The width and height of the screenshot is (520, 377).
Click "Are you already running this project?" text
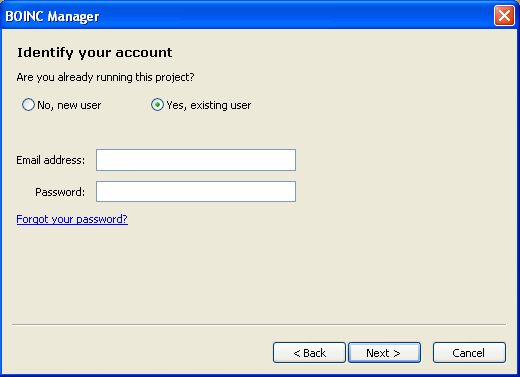pos(105,77)
